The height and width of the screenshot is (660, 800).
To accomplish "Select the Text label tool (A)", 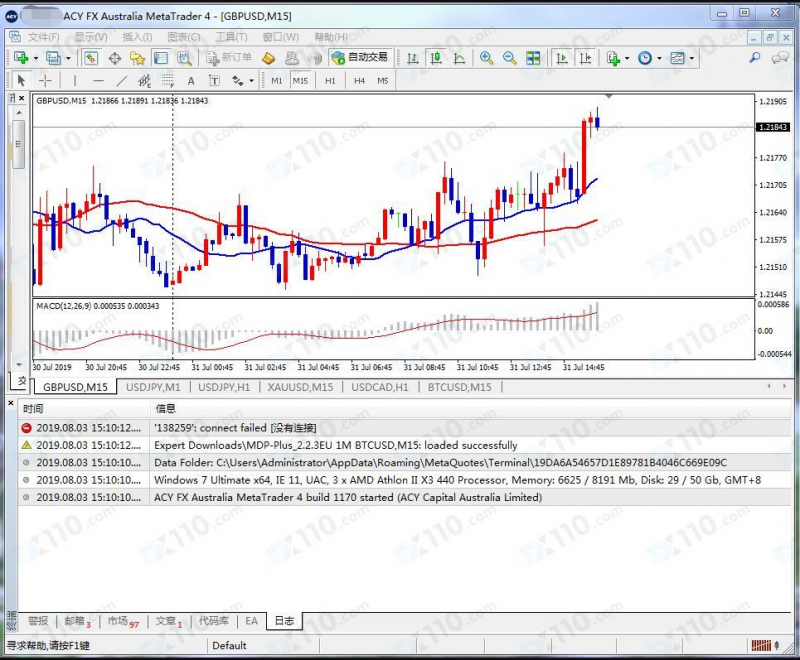I will click(190, 81).
